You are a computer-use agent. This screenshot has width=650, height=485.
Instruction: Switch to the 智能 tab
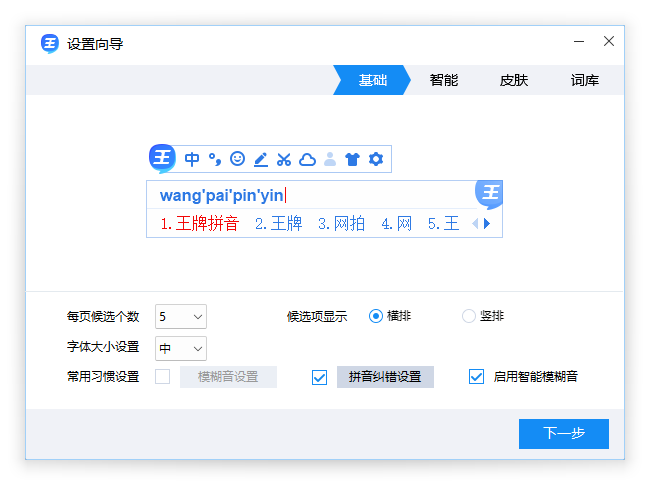click(x=444, y=80)
